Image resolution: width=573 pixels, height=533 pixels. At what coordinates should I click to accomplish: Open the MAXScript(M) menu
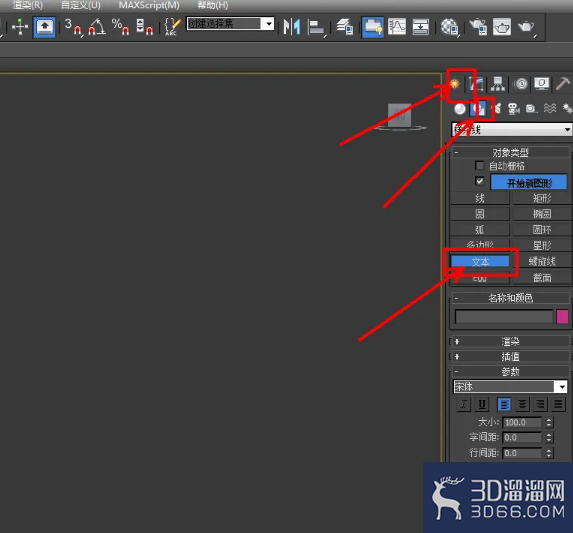[149, 5]
